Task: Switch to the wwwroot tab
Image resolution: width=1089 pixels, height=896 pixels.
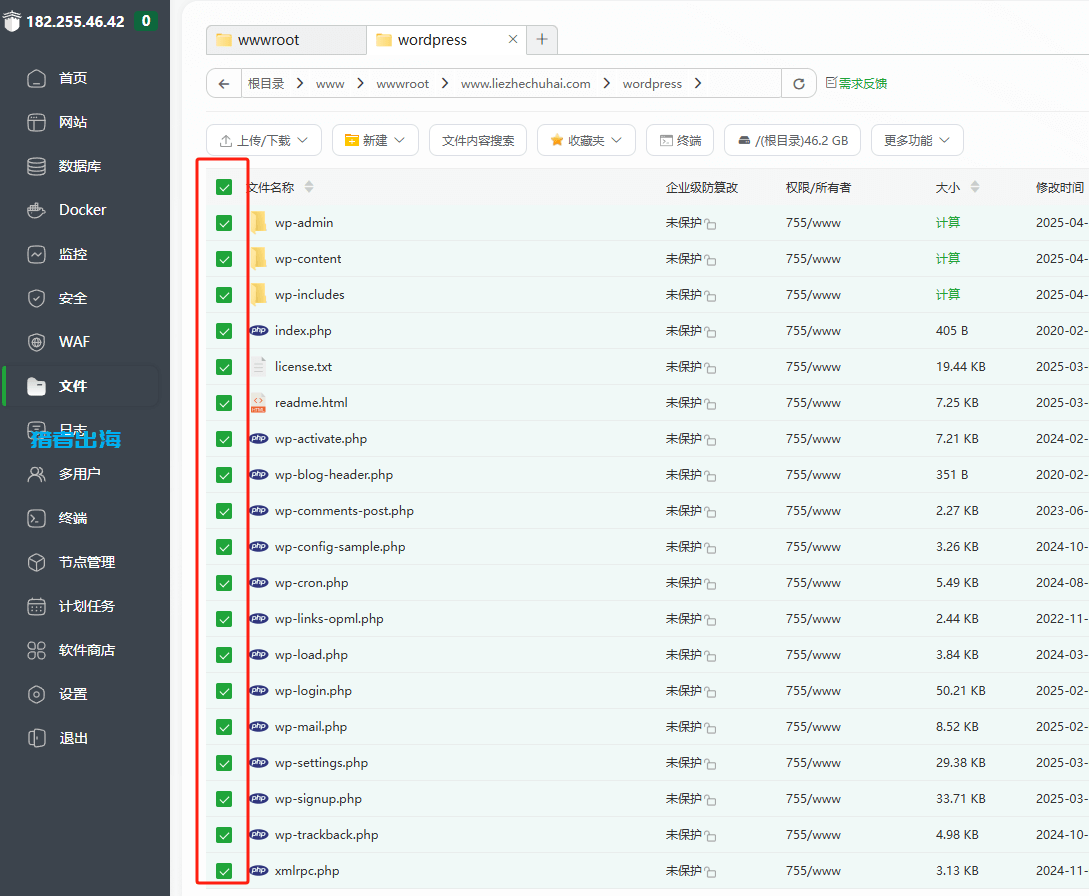Action: point(285,40)
